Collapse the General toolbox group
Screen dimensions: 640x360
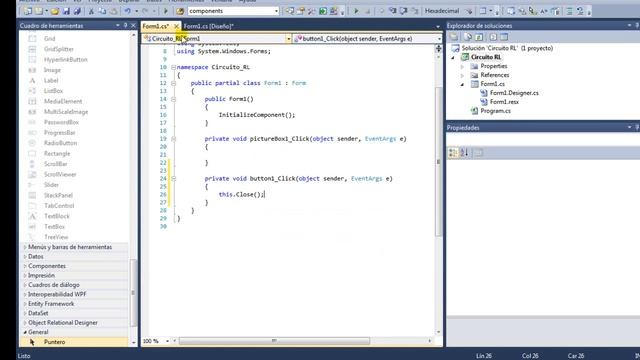[x=25, y=332]
